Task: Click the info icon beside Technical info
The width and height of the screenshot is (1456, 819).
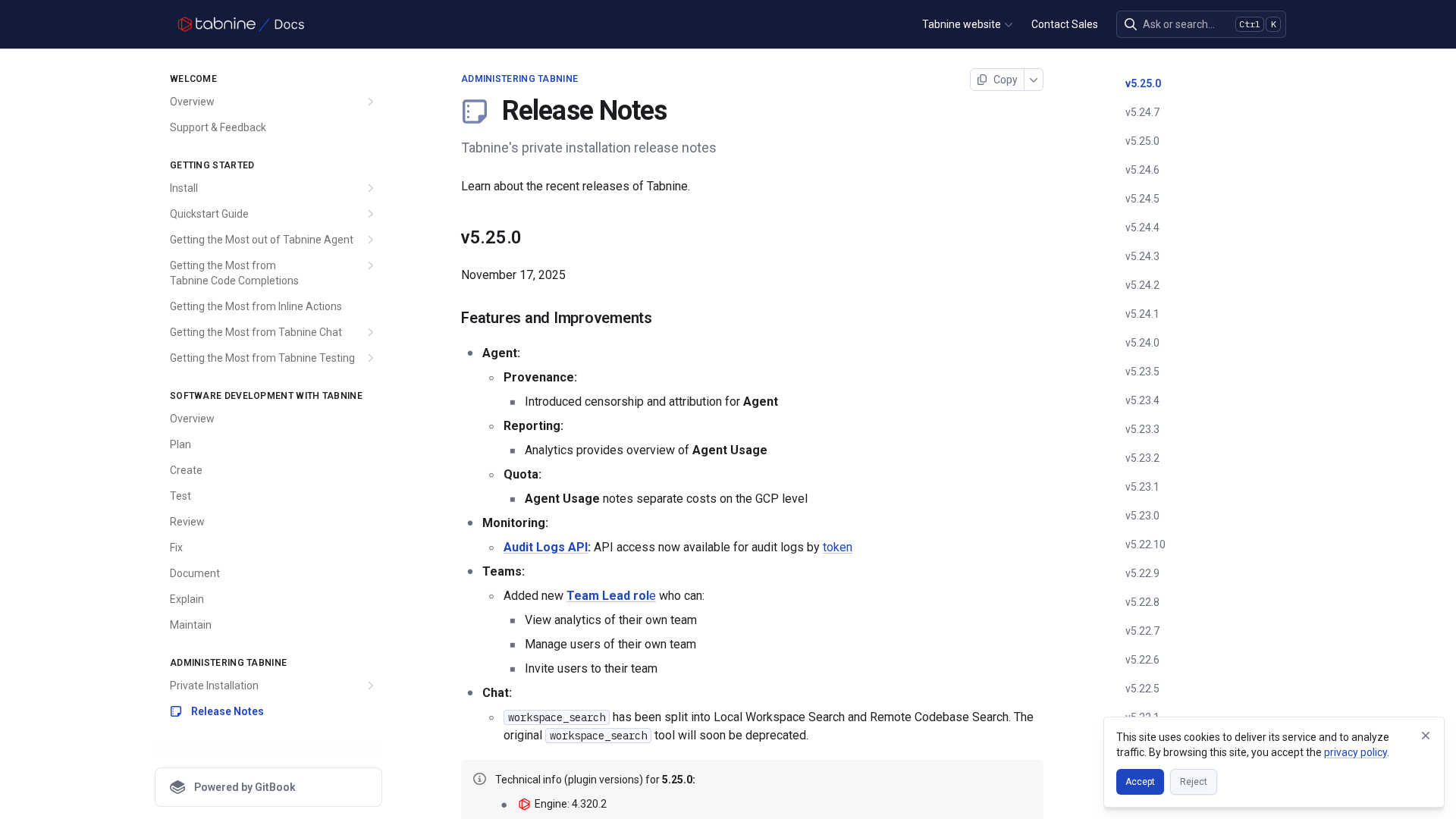Action: pos(479,779)
